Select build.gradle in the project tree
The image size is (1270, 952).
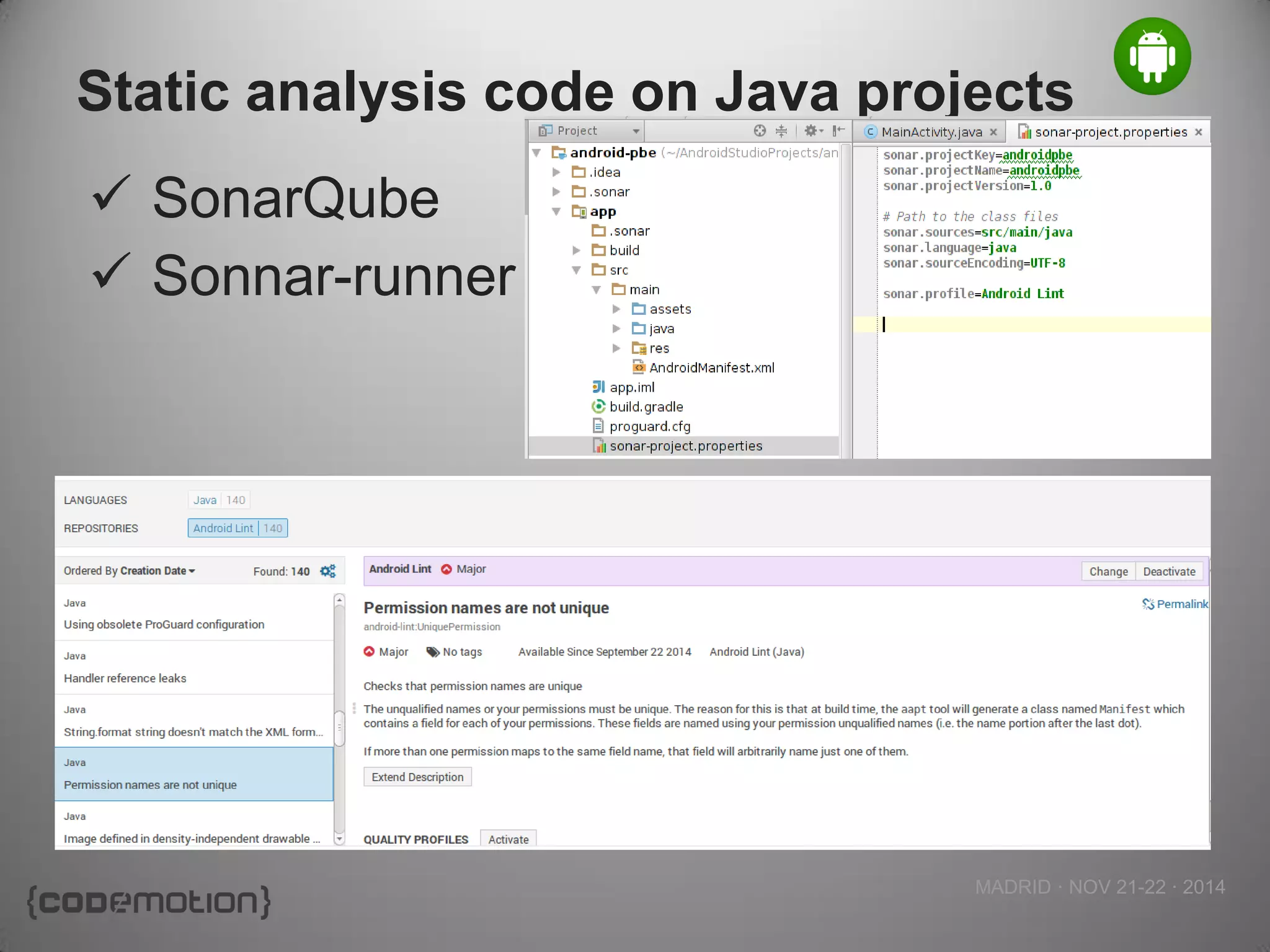[x=637, y=407]
